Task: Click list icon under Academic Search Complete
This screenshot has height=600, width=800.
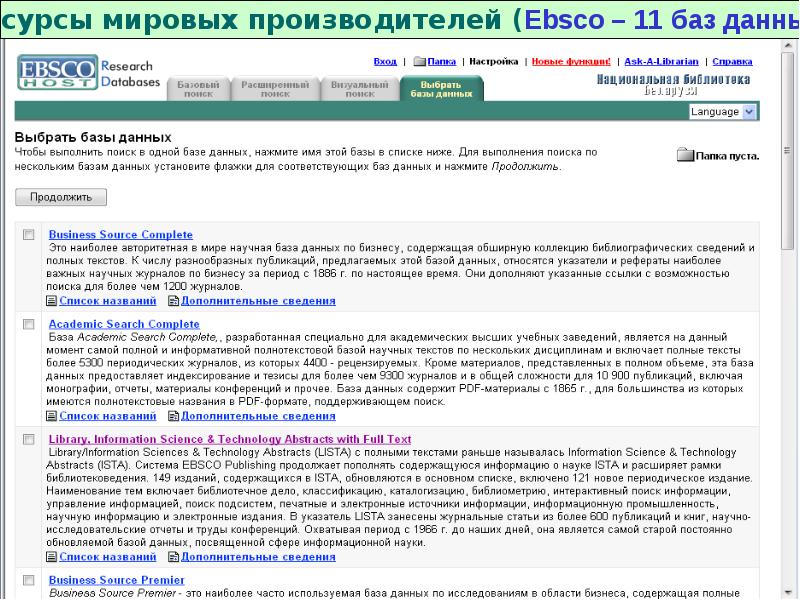Action: (53, 415)
